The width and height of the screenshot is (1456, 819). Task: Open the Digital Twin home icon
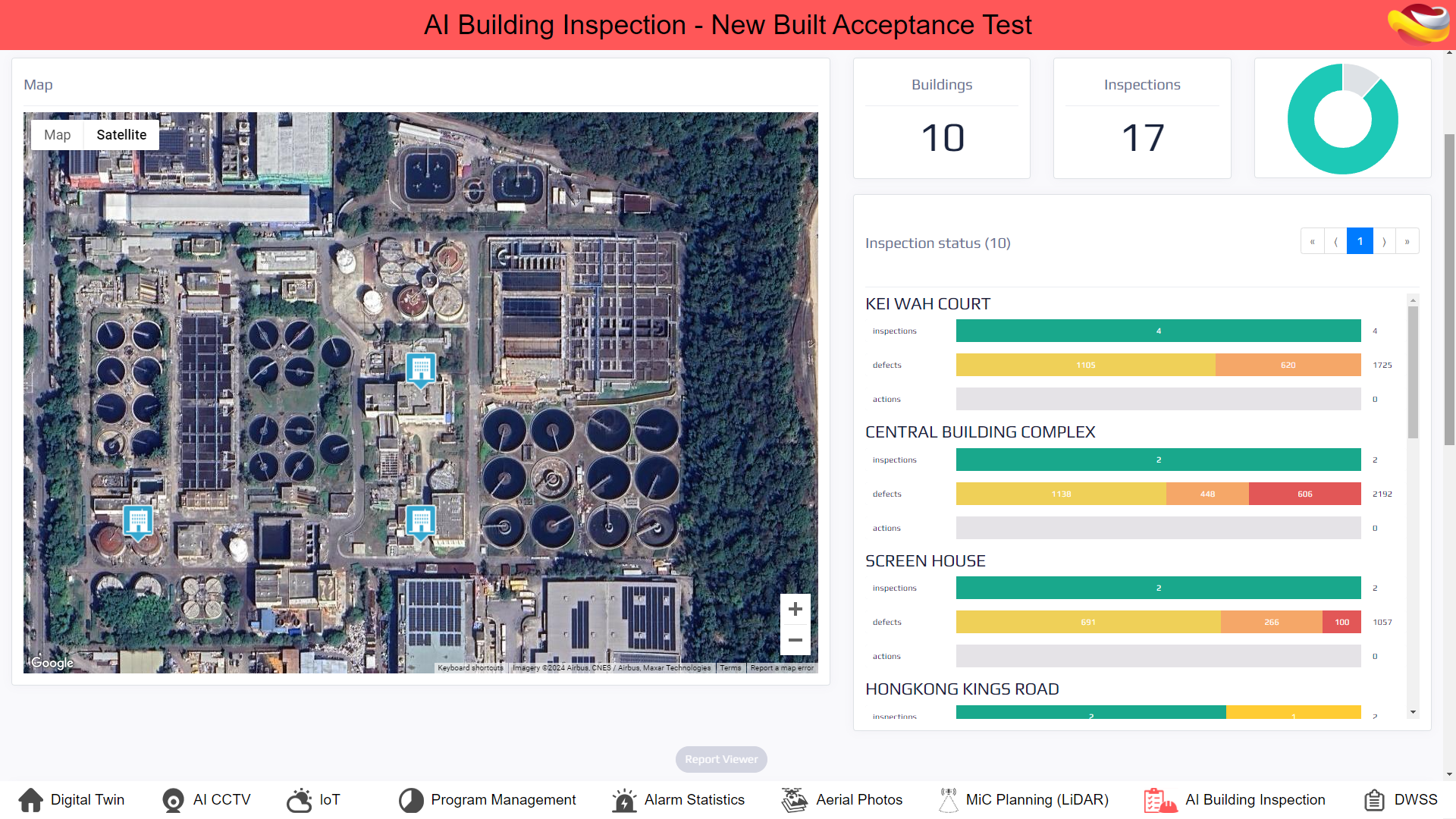point(30,800)
